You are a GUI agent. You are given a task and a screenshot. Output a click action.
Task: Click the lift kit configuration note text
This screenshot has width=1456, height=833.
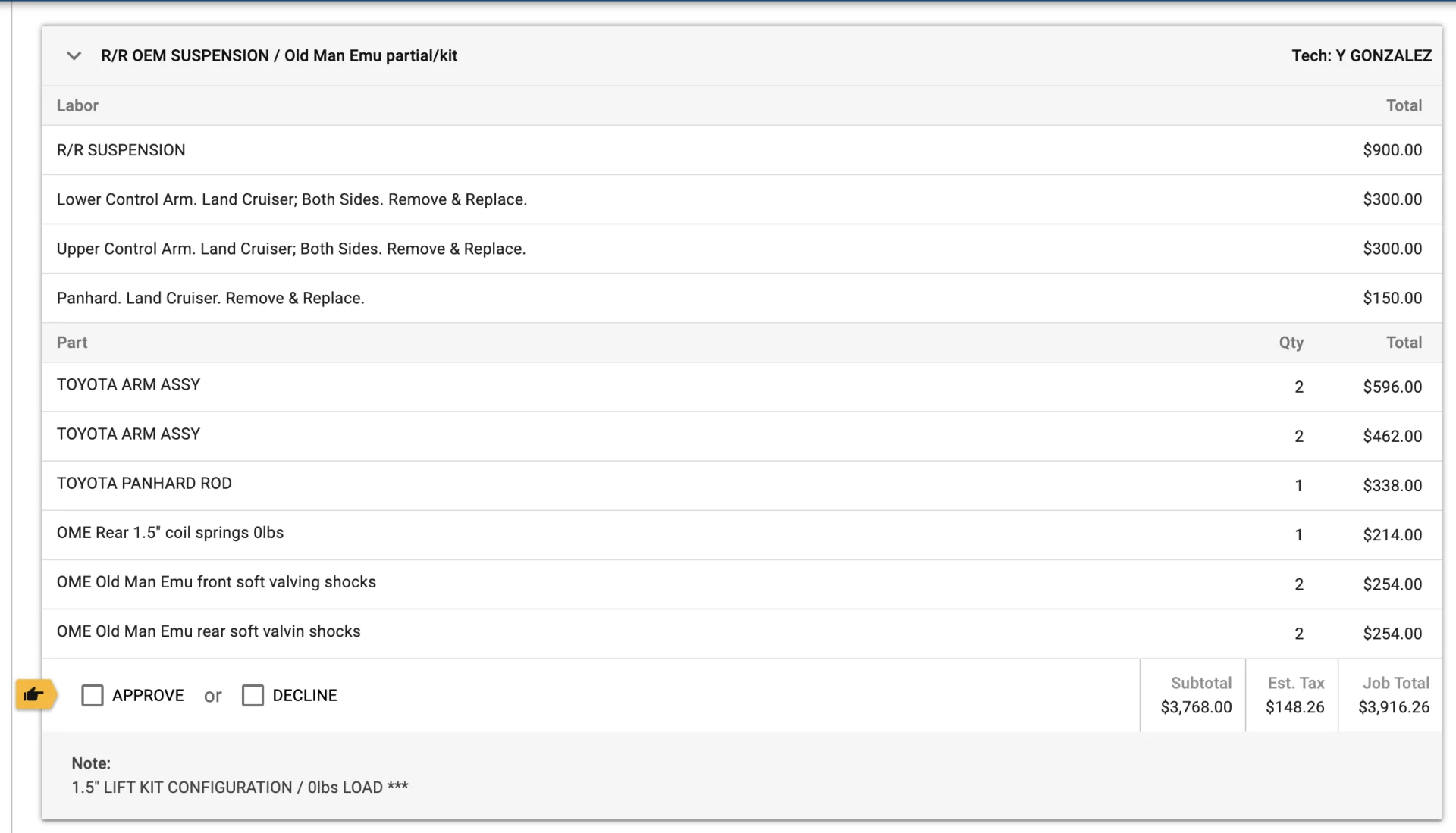point(240,788)
